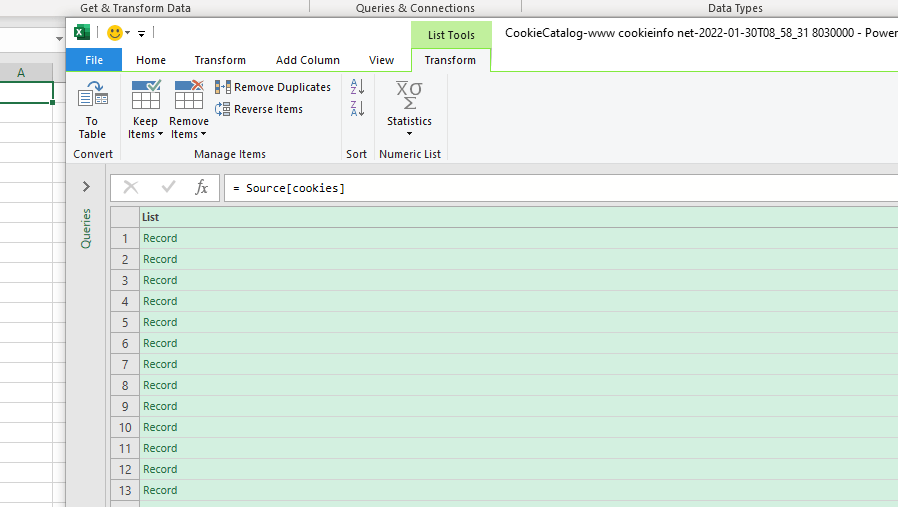Open Record link in row 9
Viewport: 898px width, 507px height.
(x=160, y=406)
